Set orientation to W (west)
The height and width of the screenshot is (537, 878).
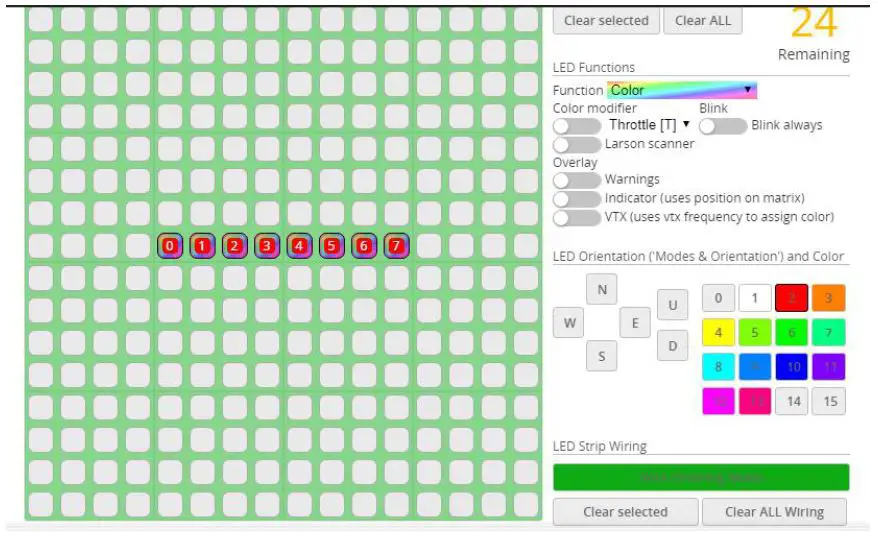[569, 323]
